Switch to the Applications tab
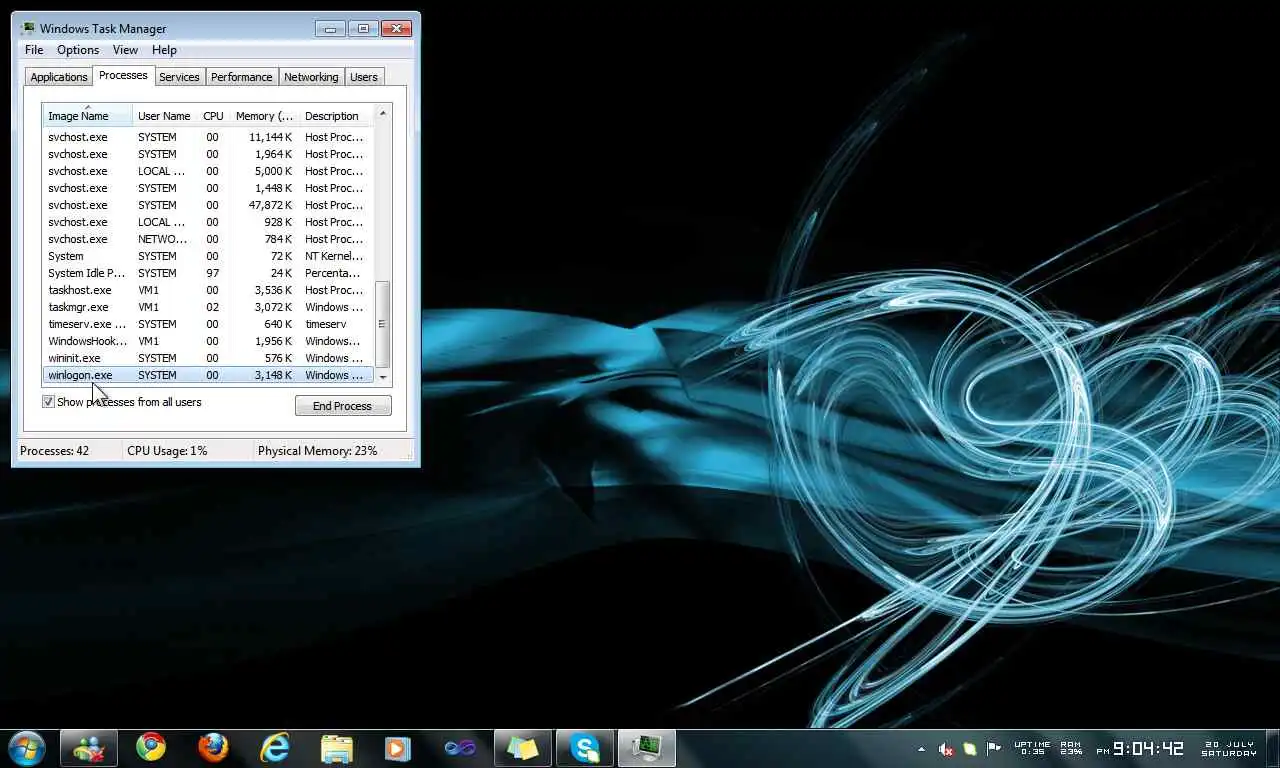 (59, 77)
